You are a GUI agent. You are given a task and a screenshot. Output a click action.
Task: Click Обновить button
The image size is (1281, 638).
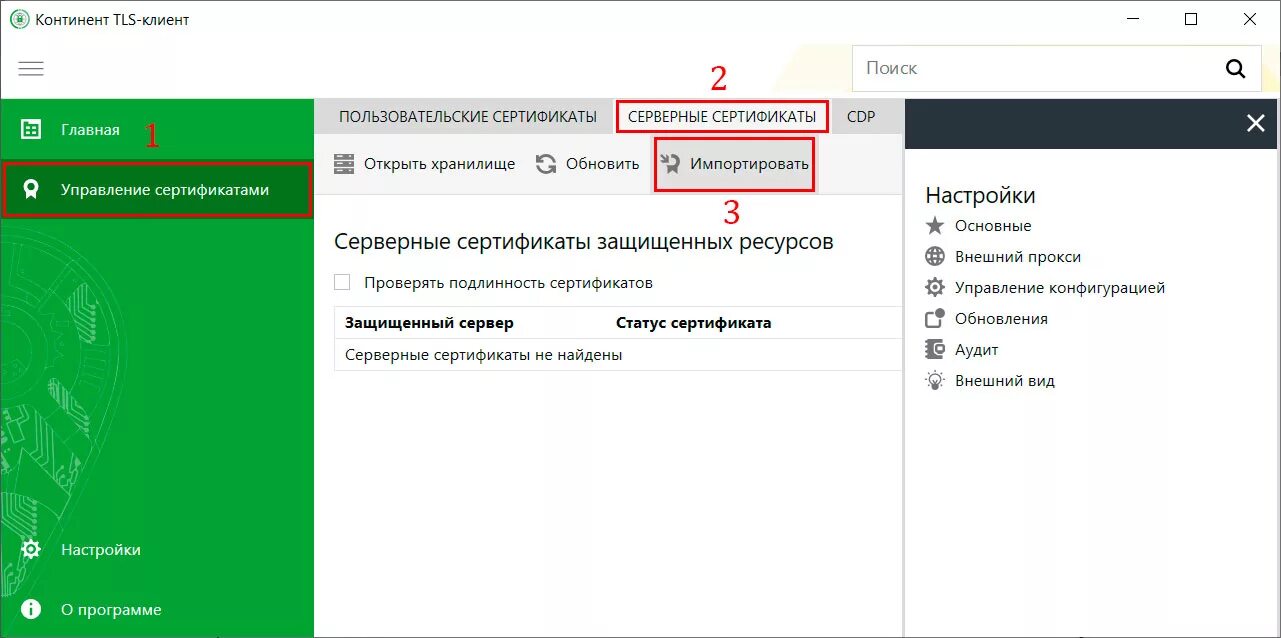588,164
